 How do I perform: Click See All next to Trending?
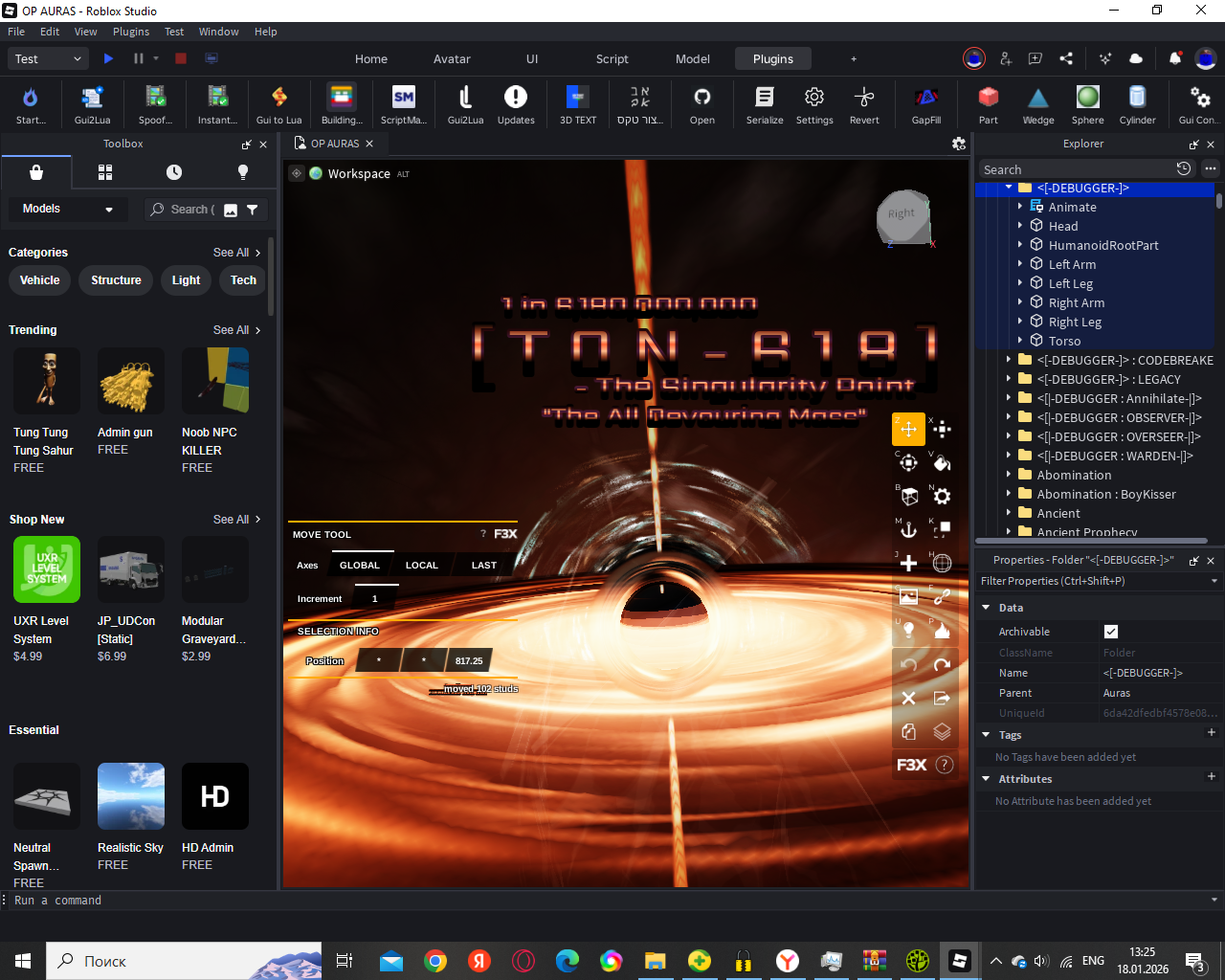[236, 330]
